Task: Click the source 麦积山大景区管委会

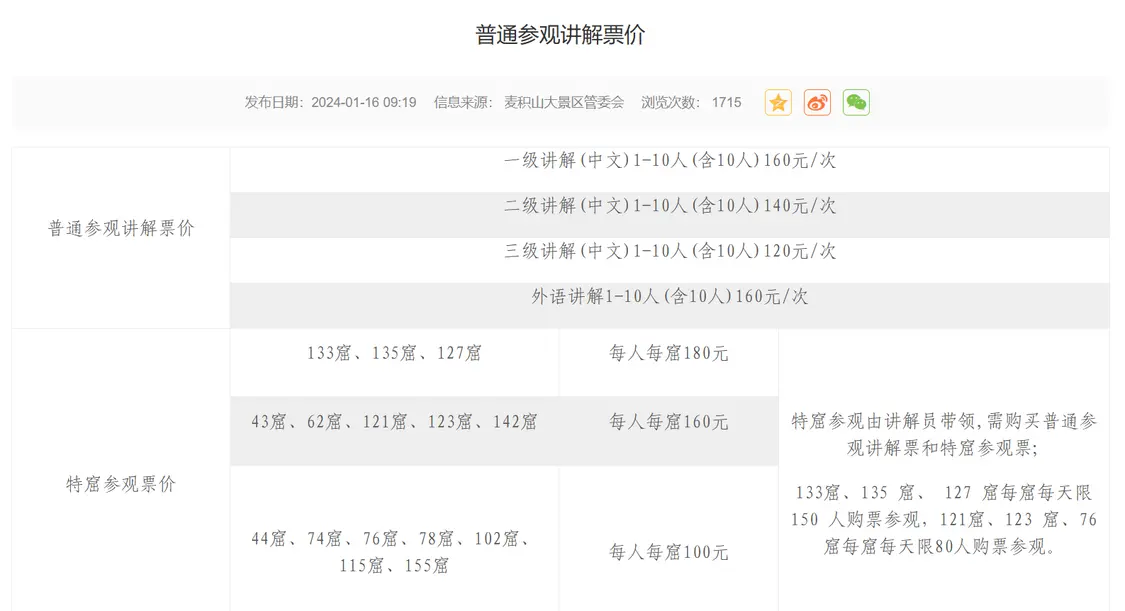Action: point(564,103)
